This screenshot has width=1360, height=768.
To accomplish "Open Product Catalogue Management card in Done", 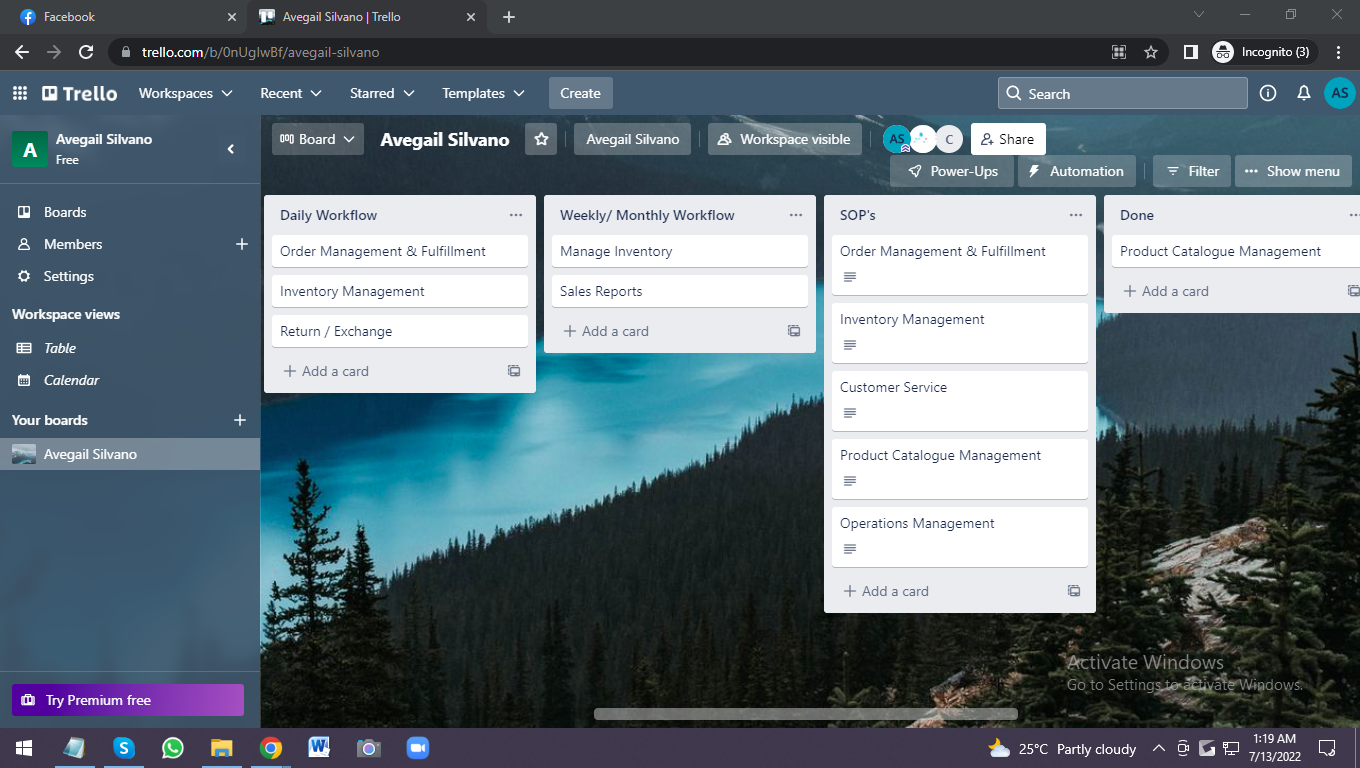I will click(x=1236, y=251).
